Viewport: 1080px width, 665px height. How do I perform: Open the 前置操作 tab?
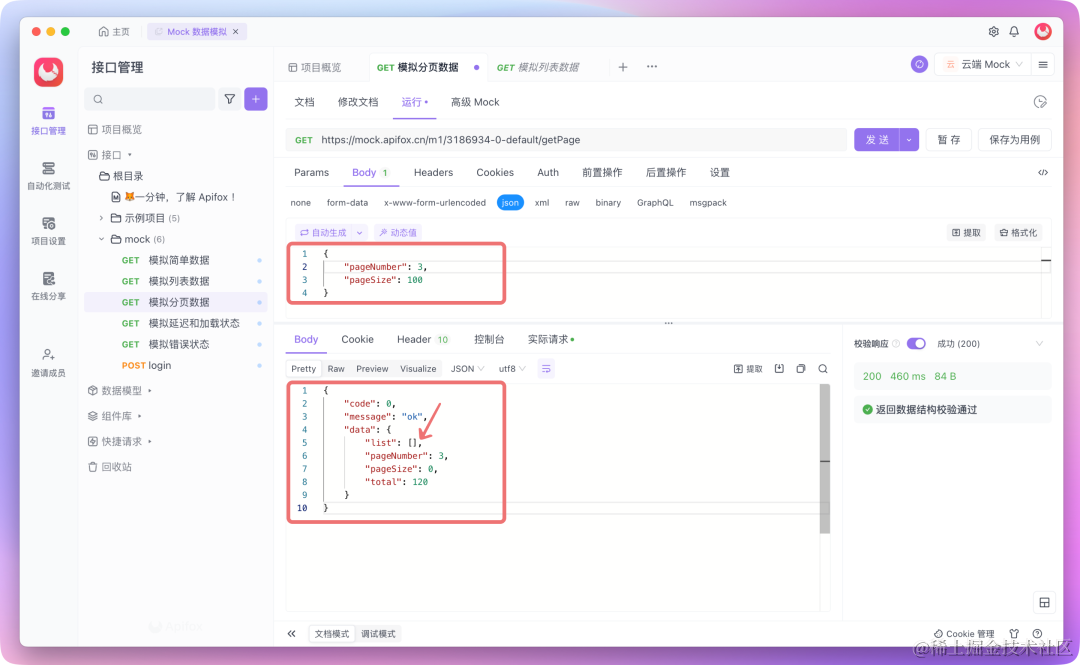pyautogui.click(x=602, y=172)
